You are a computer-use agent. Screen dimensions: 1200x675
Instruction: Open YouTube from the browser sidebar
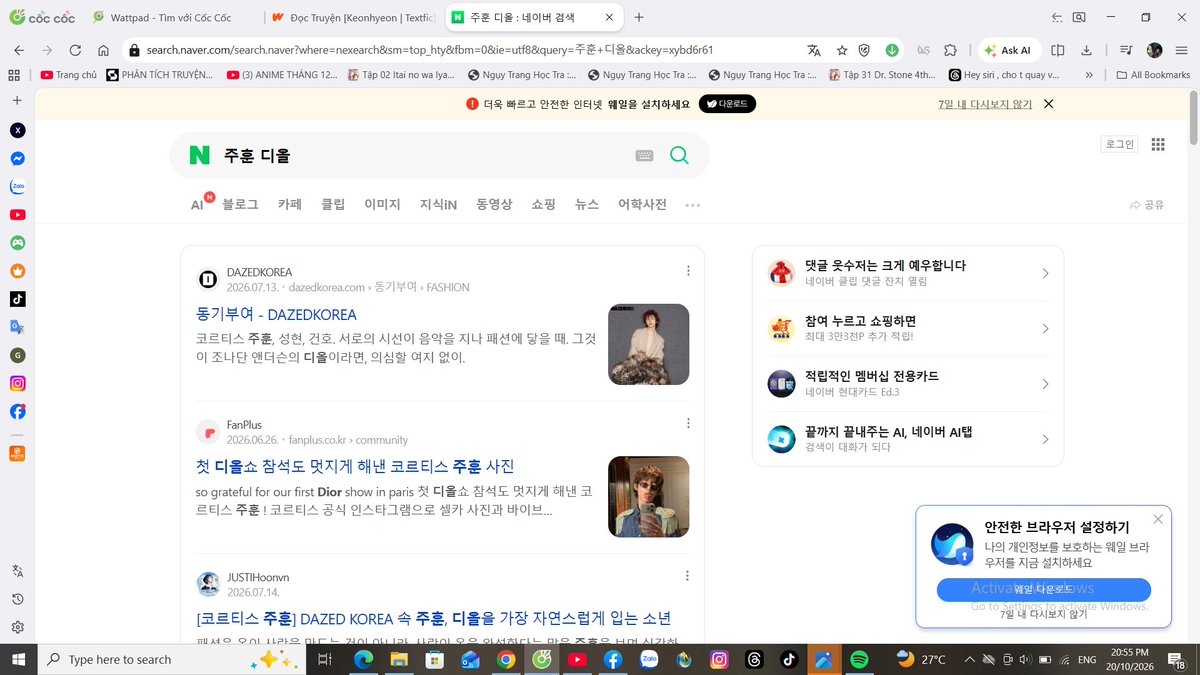[18, 215]
